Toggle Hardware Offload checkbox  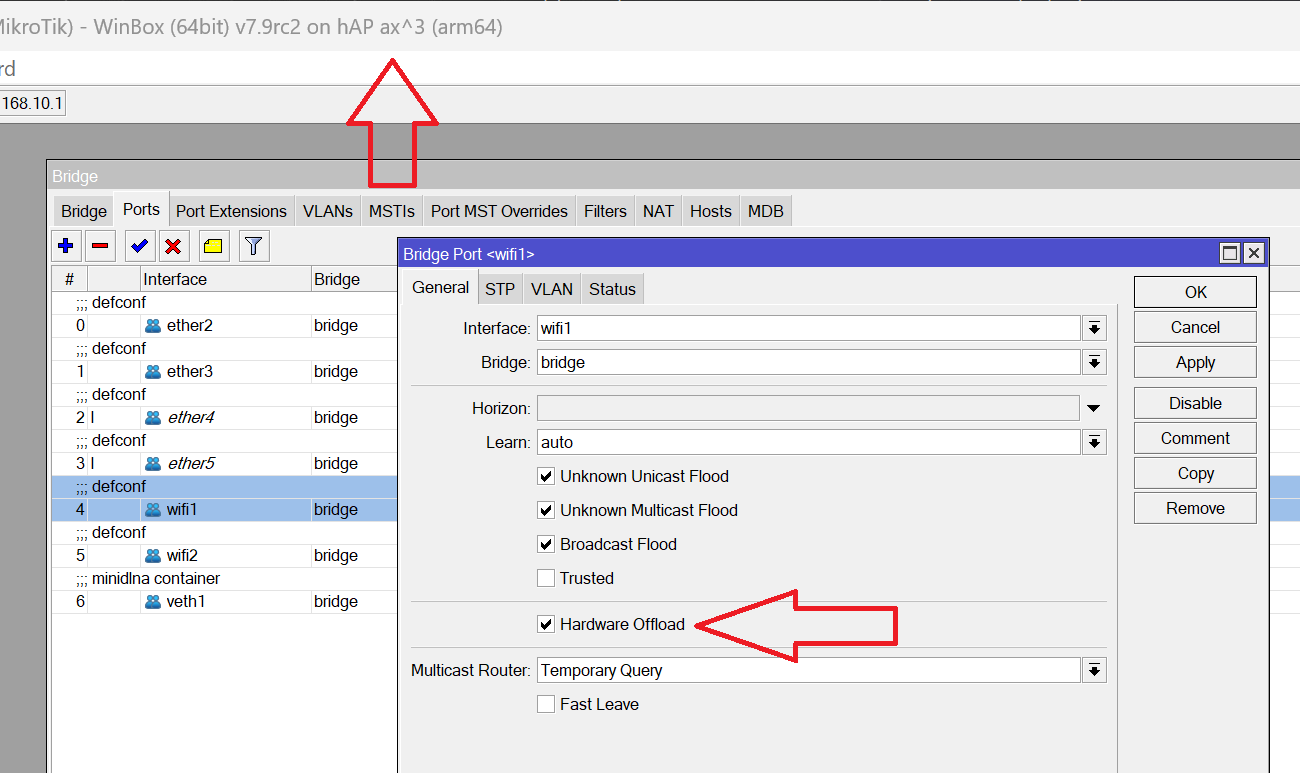546,624
